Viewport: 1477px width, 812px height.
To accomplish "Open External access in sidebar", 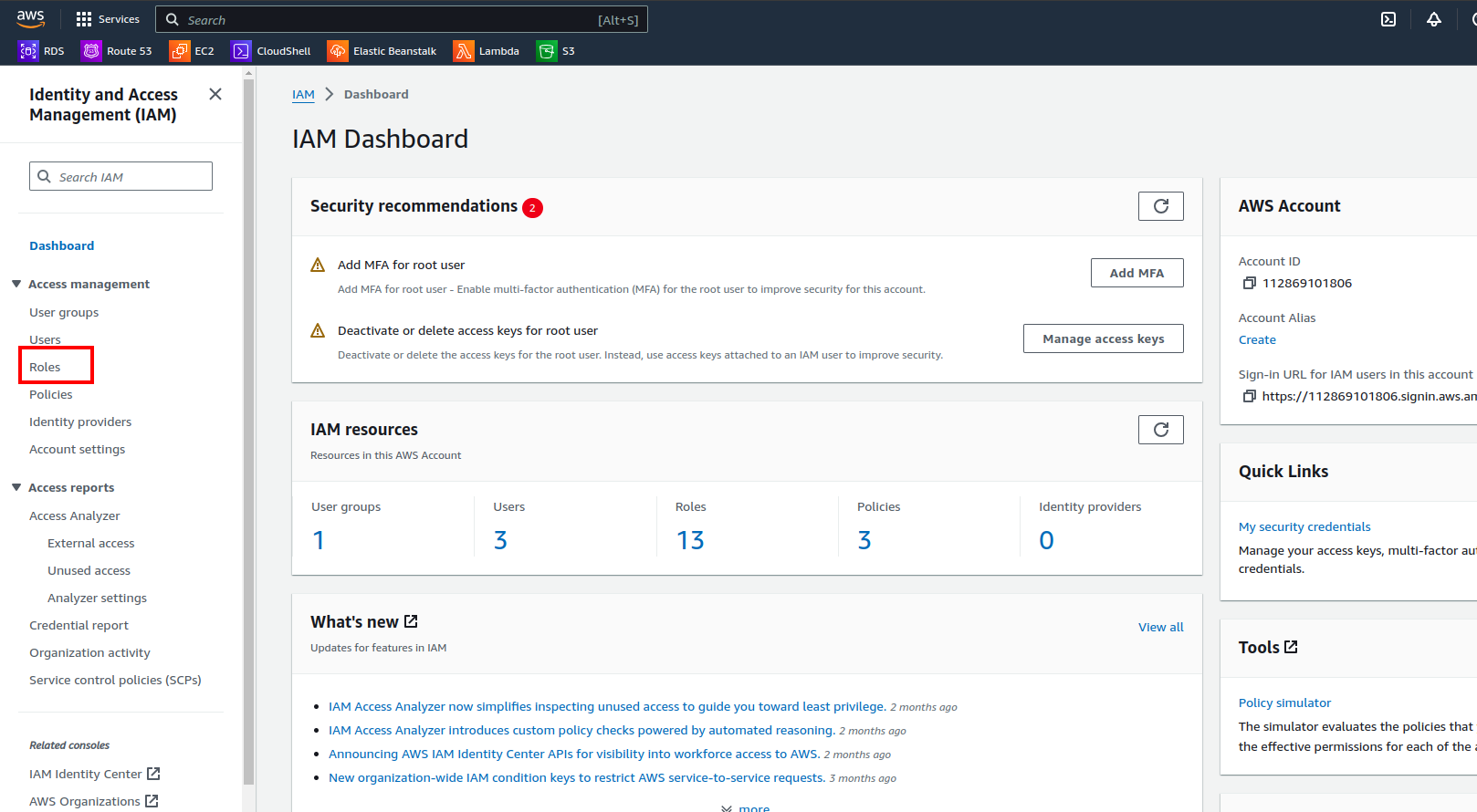I will pyautogui.click(x=91, y=543).
